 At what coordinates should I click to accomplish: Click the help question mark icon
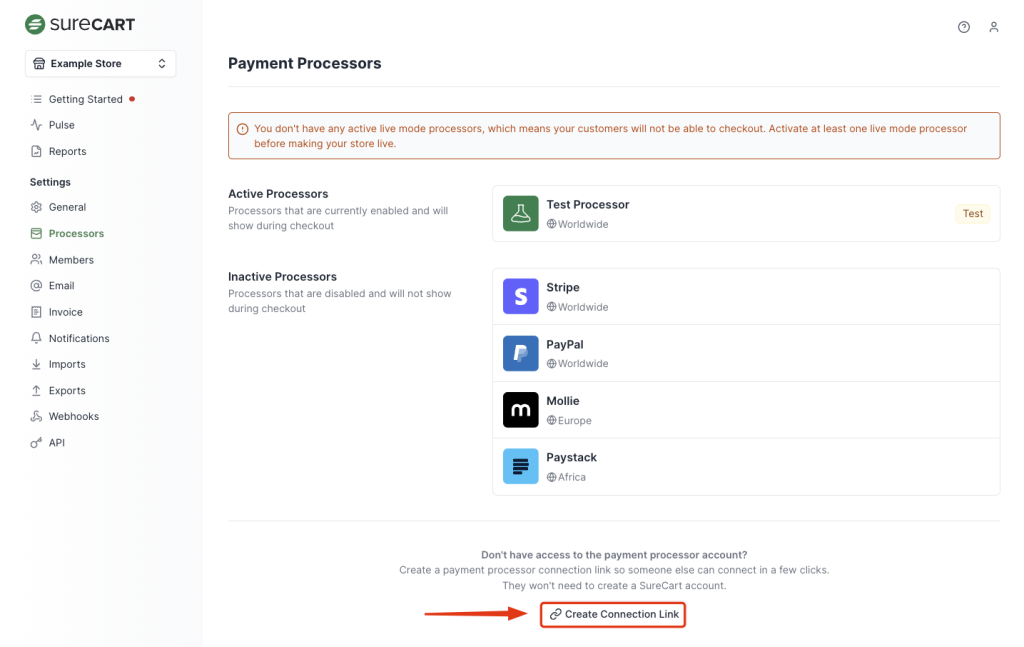(x=964, y=27)
